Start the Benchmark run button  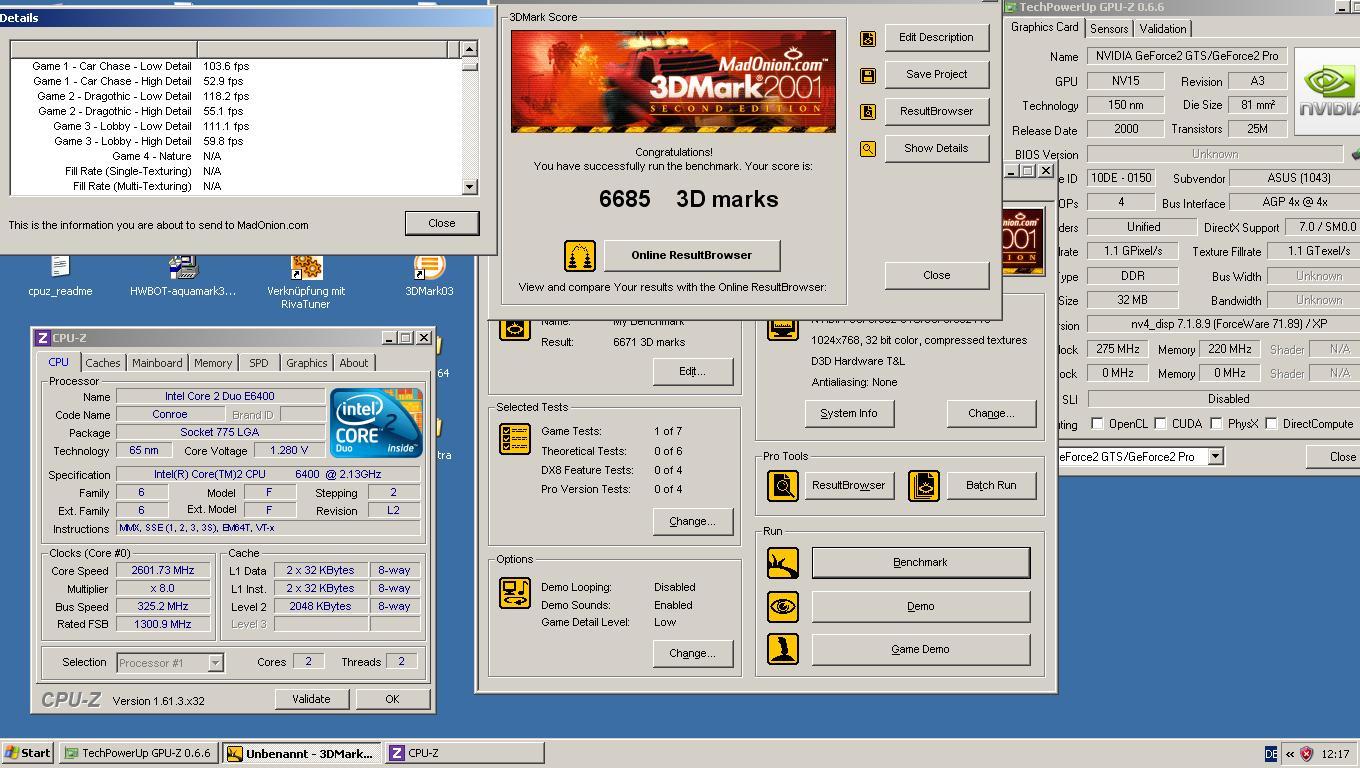click(920, 563)
